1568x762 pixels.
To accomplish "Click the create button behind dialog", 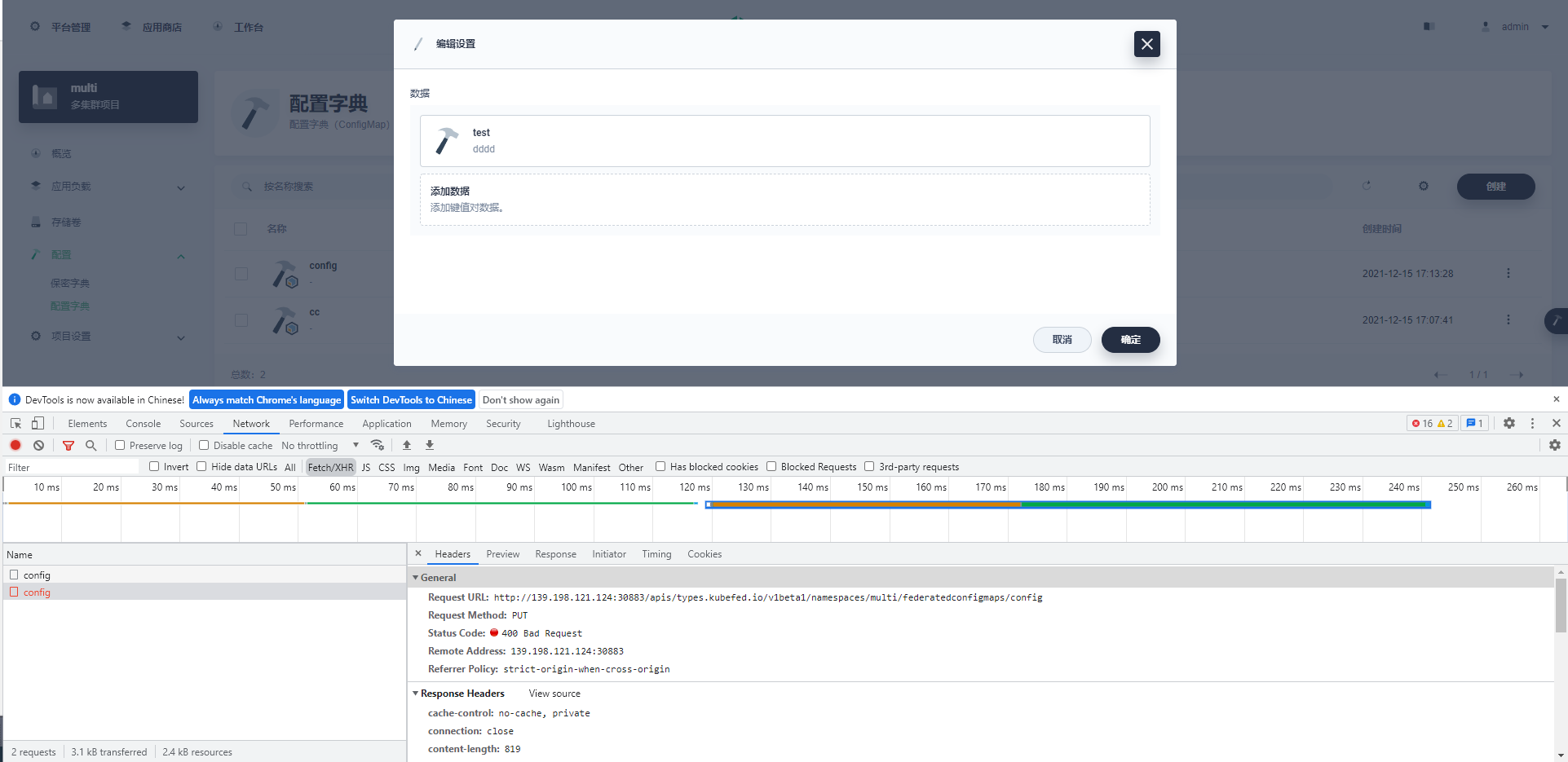I will click(x=1496, y=186).
